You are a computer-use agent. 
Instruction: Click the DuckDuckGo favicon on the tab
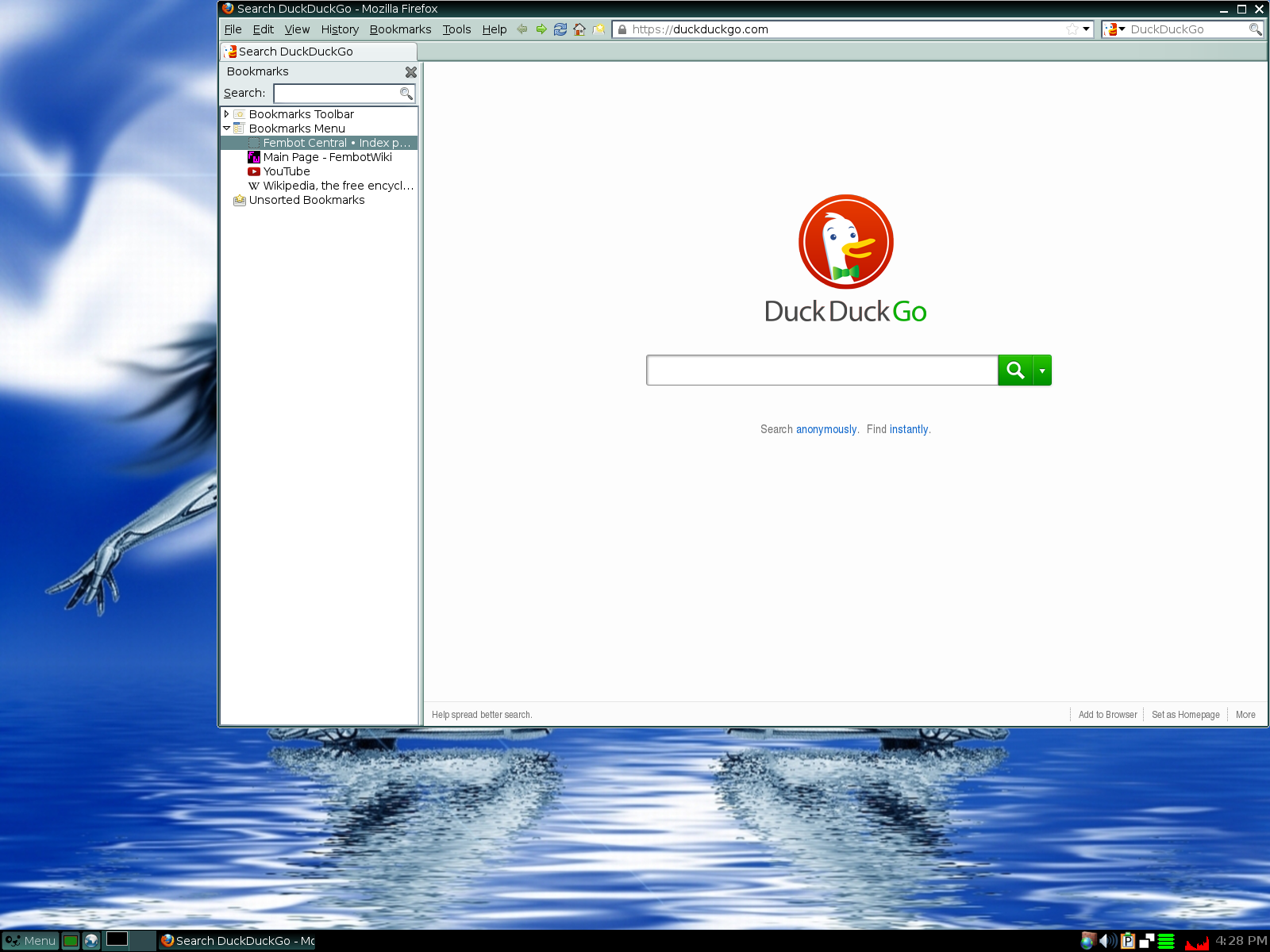tap(230, 52)
